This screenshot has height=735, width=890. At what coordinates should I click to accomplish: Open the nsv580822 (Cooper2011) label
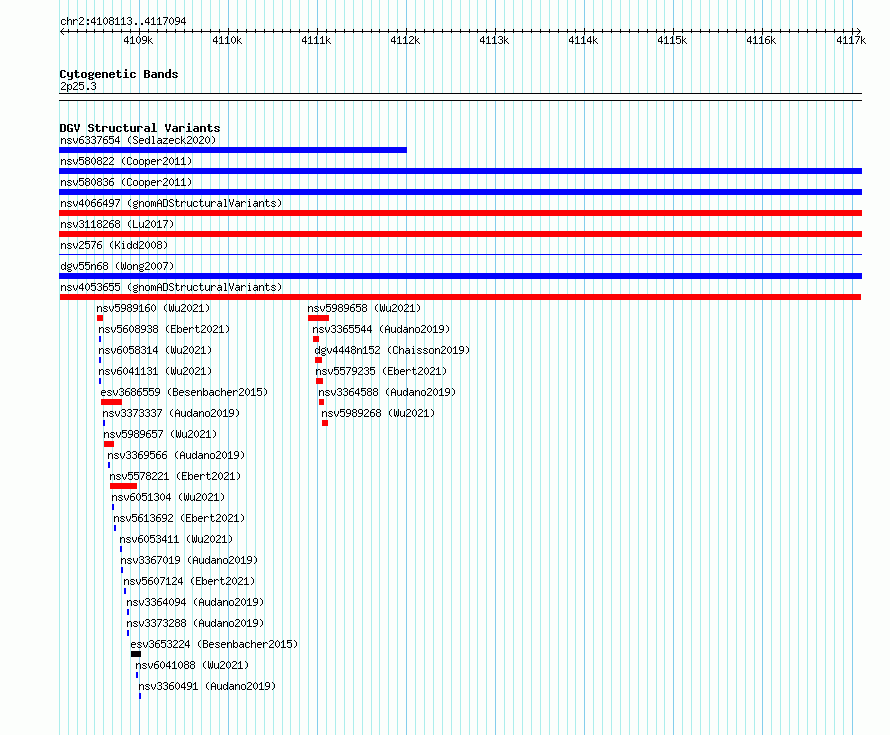126,161
